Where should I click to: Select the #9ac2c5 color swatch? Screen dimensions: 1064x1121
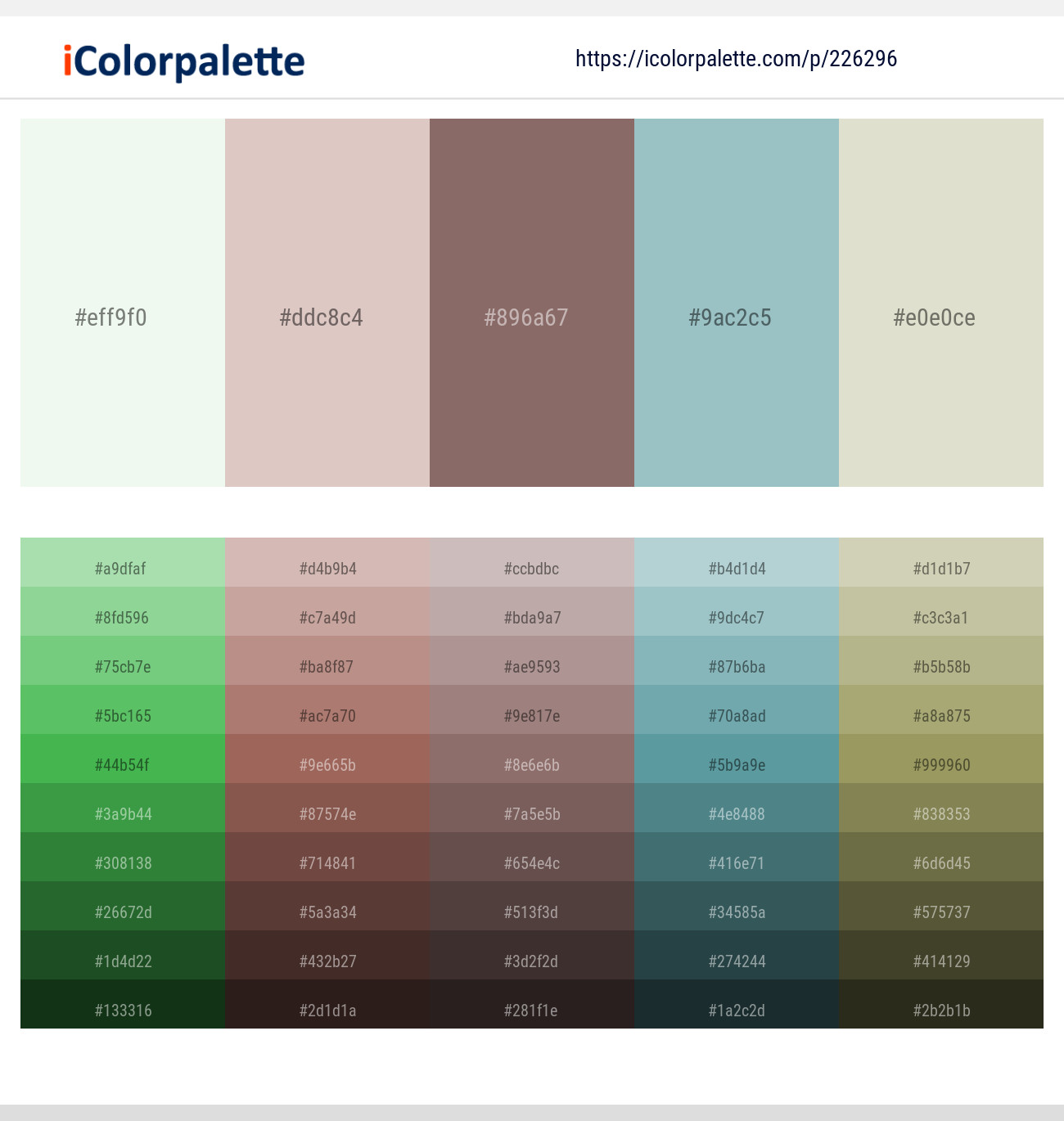(736, 303)
